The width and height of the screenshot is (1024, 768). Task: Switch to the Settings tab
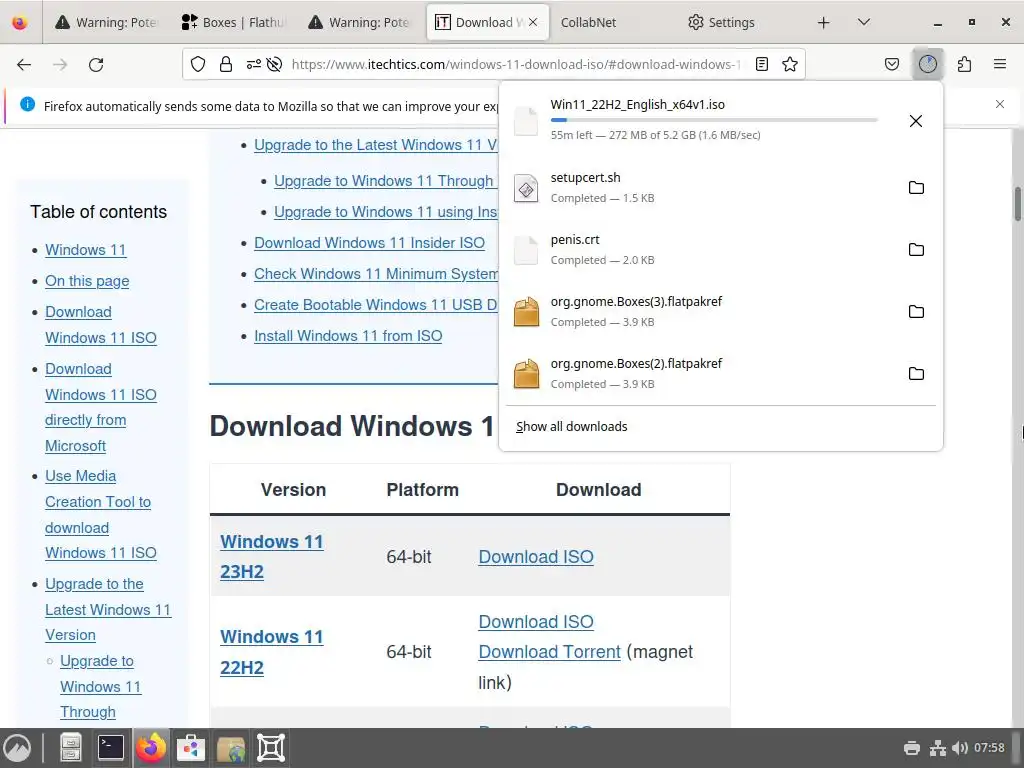point(721,22)
